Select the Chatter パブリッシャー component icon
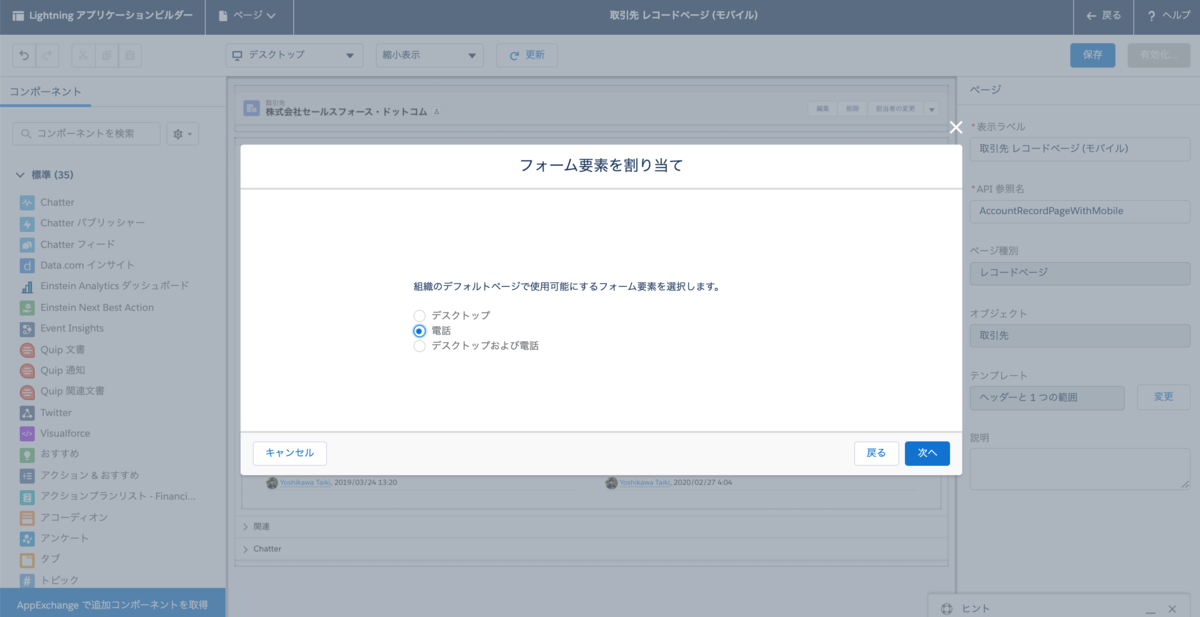 pyautogui.click(x=28, y=223)
